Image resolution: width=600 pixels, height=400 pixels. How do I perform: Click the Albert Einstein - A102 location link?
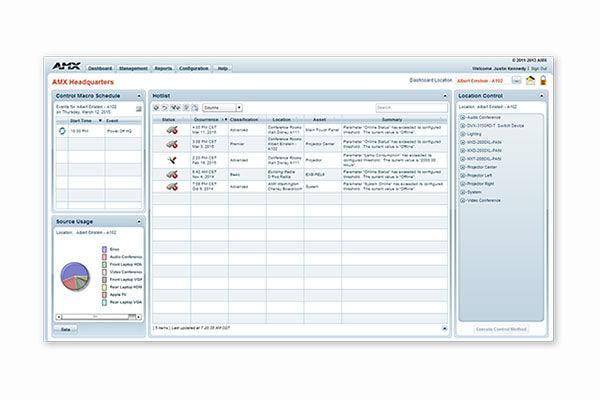coord(480,81)
